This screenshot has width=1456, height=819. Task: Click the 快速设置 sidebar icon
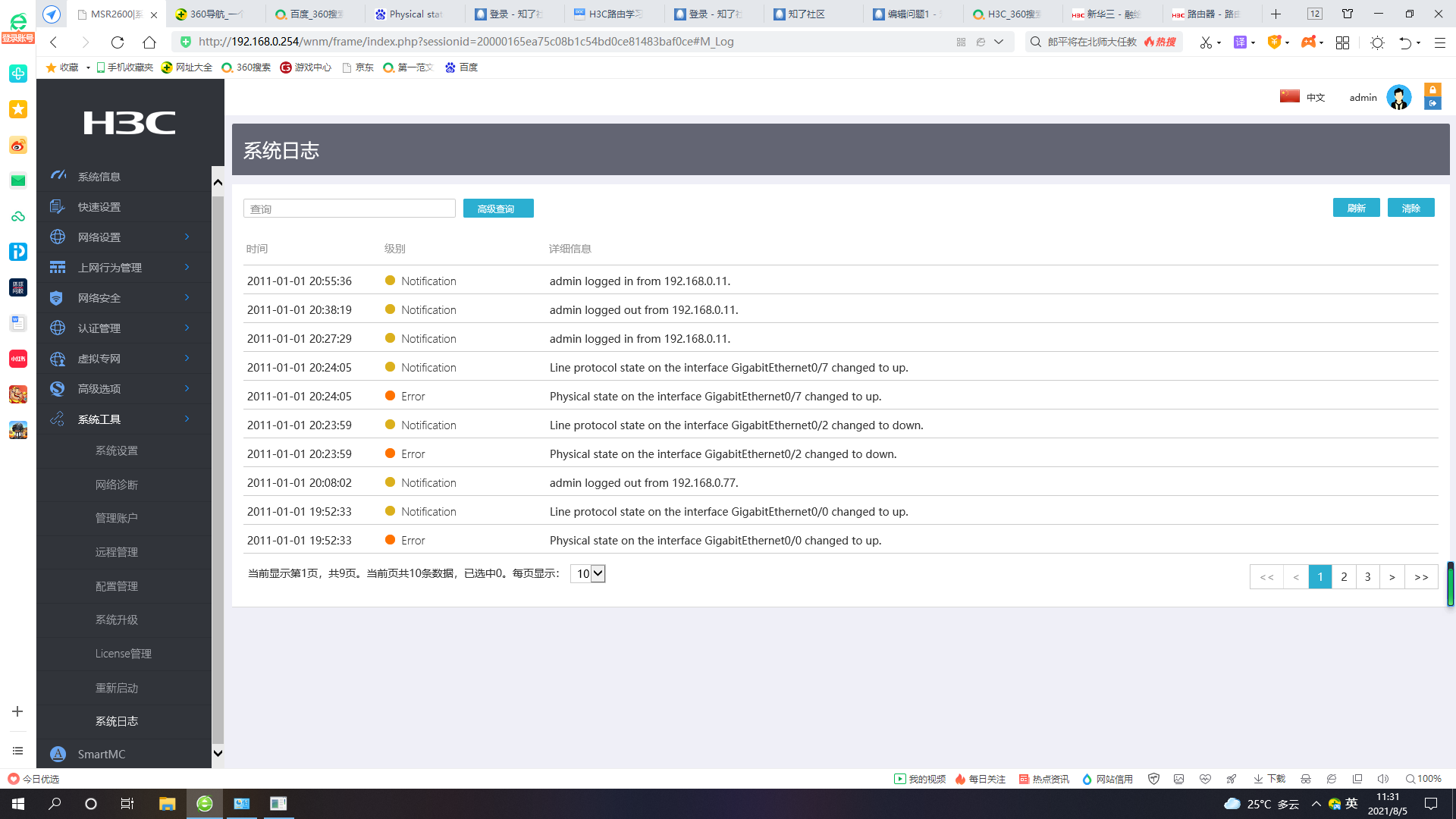click(58, 206)
